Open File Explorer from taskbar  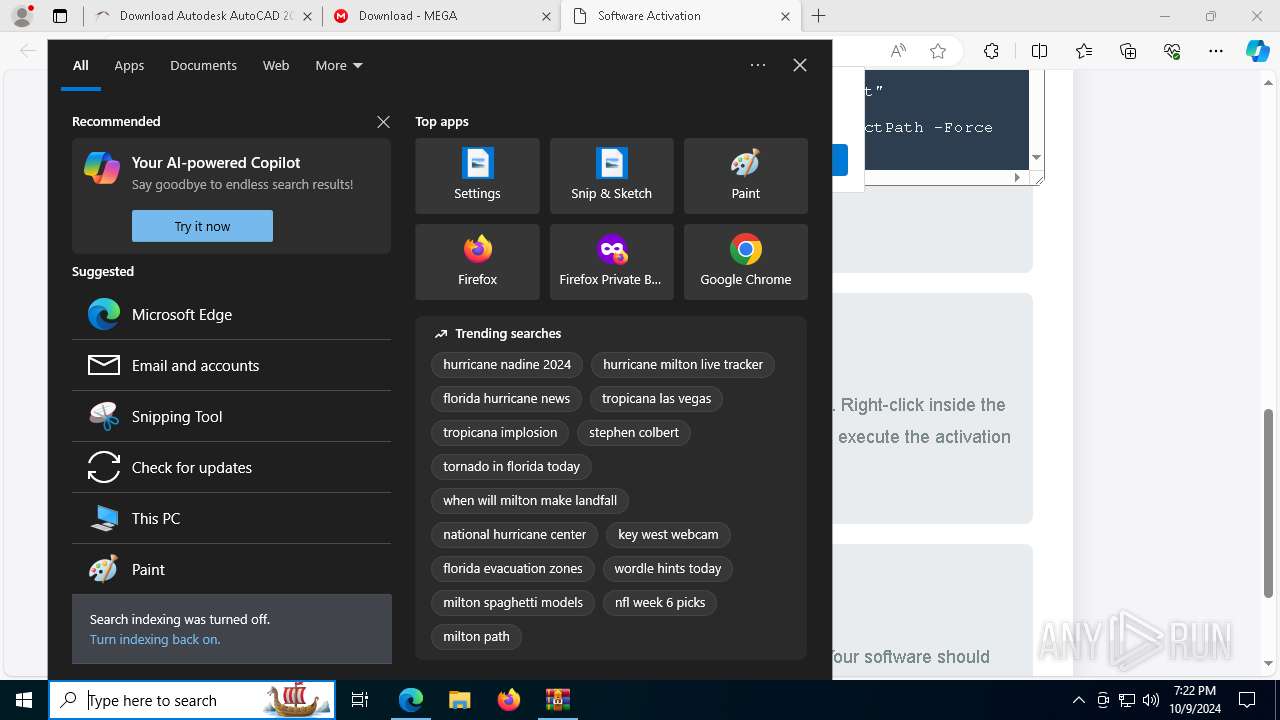(x=459, y=700)
